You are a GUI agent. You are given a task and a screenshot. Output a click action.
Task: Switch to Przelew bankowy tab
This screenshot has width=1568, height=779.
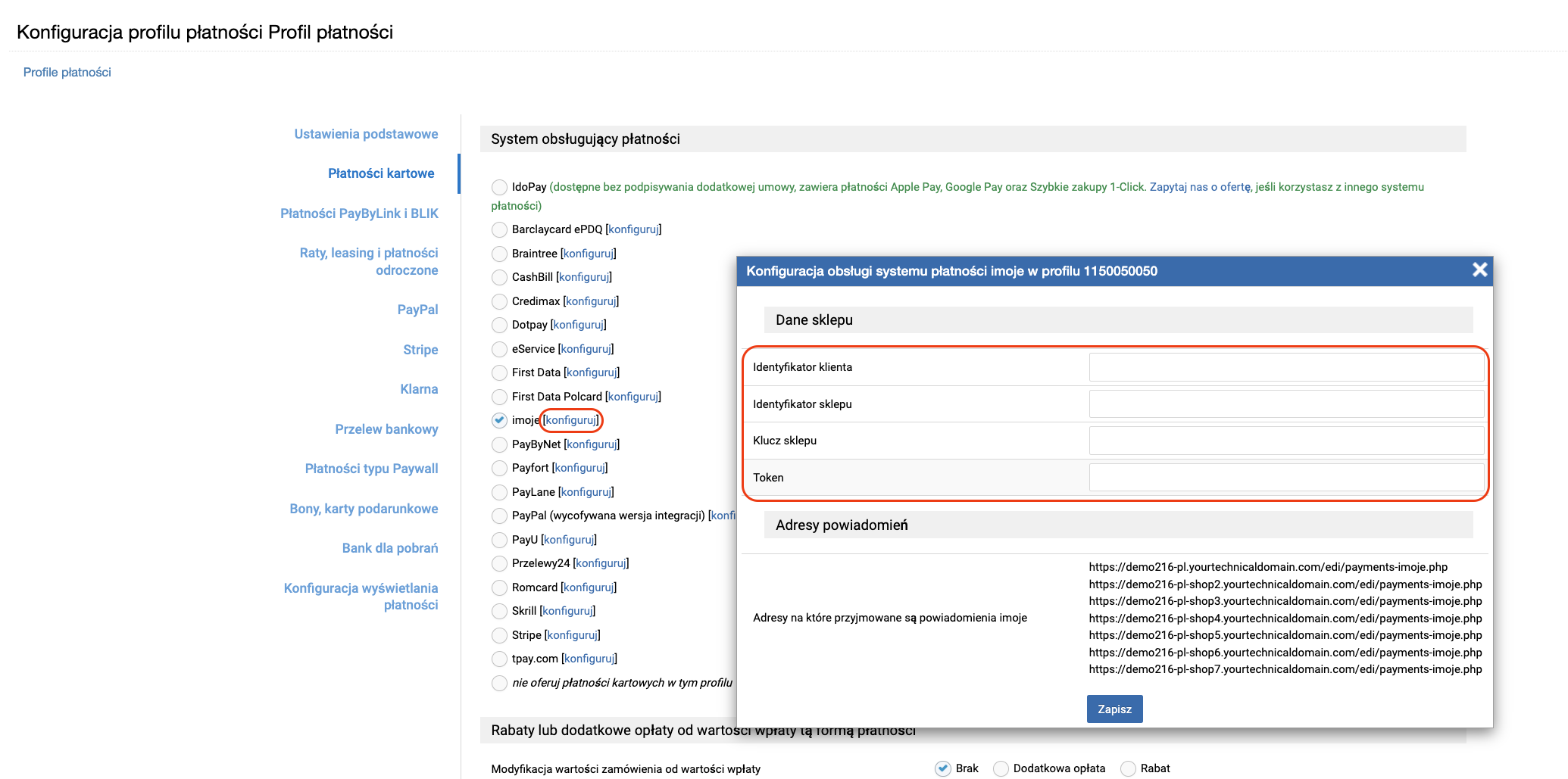[x=386, y=429]
